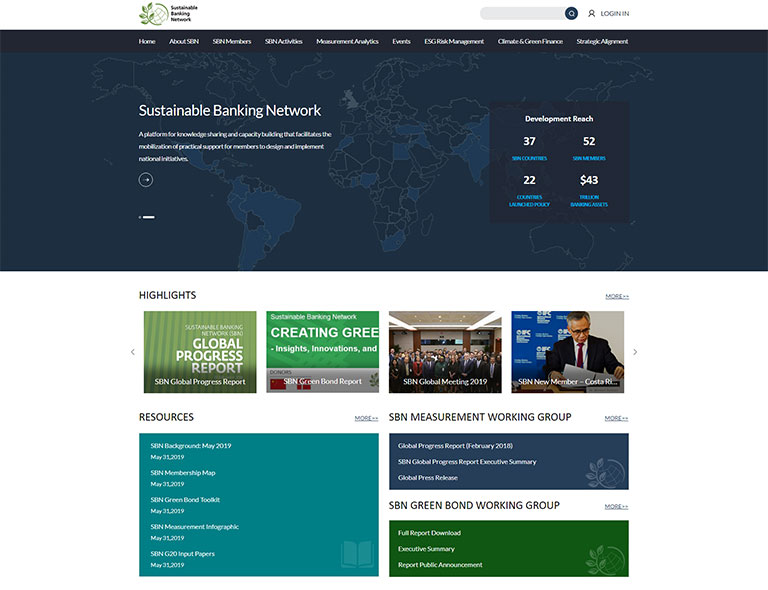Open the SBN Global Progress Report thumbnail
This screenshot has height=590, width=768.
(x=200, y=352)
